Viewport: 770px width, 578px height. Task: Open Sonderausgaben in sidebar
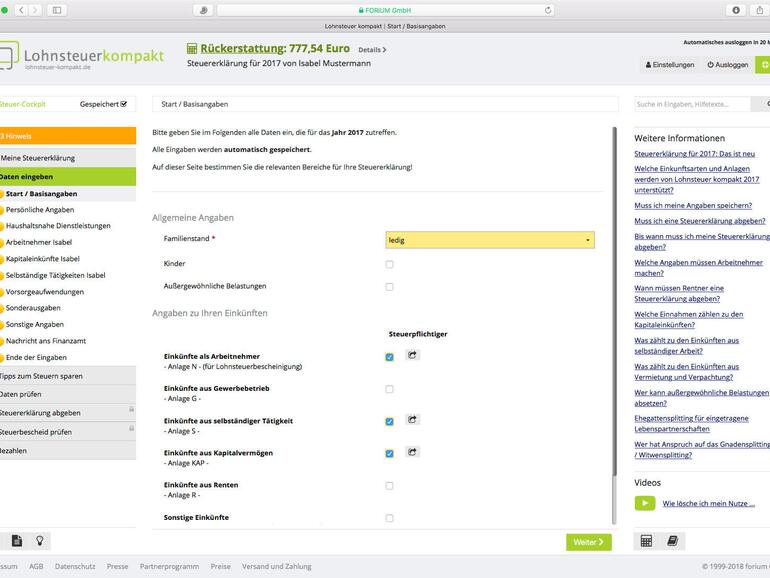[x=33, y=308]
